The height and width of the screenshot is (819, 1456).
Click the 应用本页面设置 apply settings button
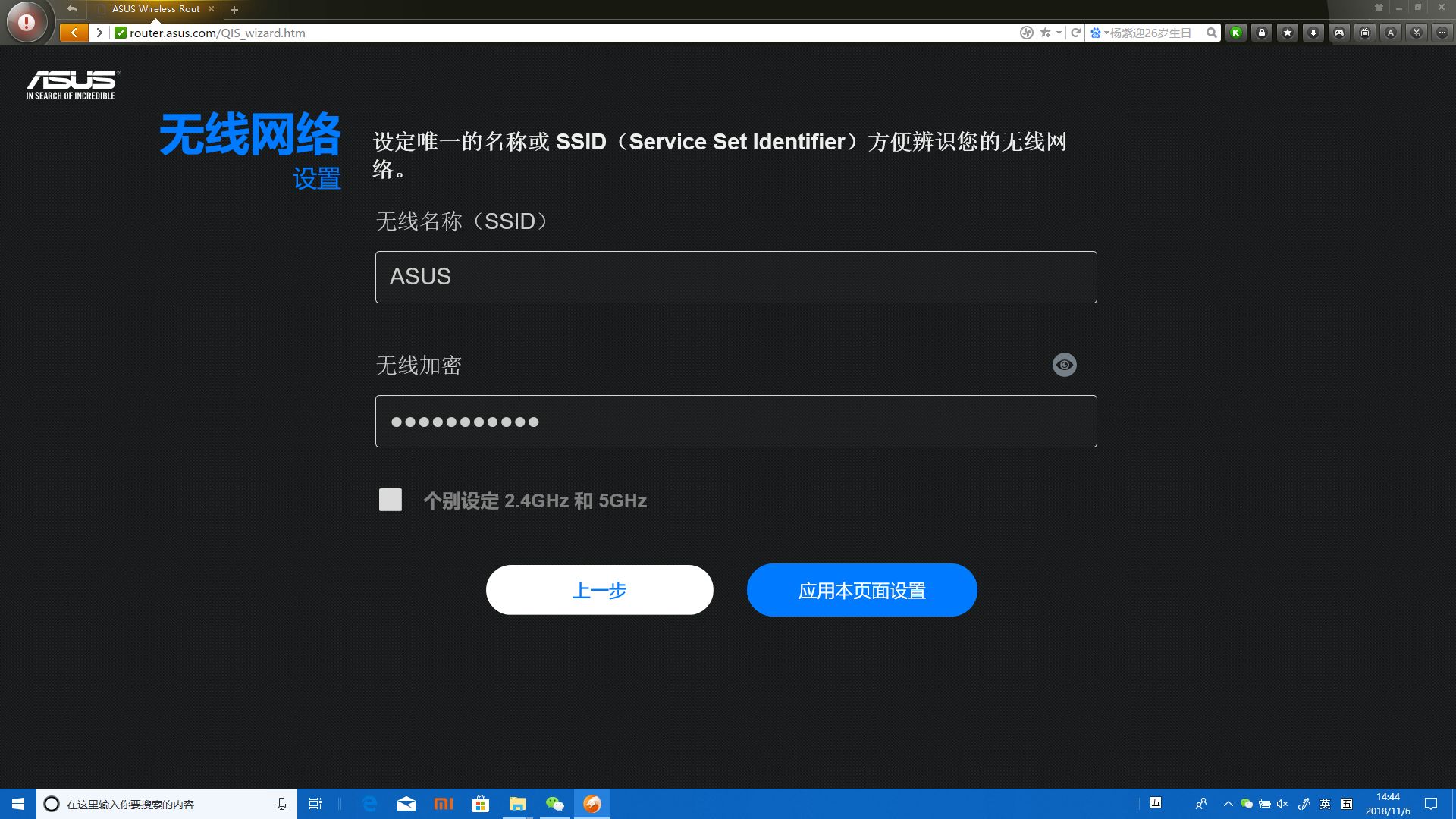pyautogui.click(x=861, y=590)
